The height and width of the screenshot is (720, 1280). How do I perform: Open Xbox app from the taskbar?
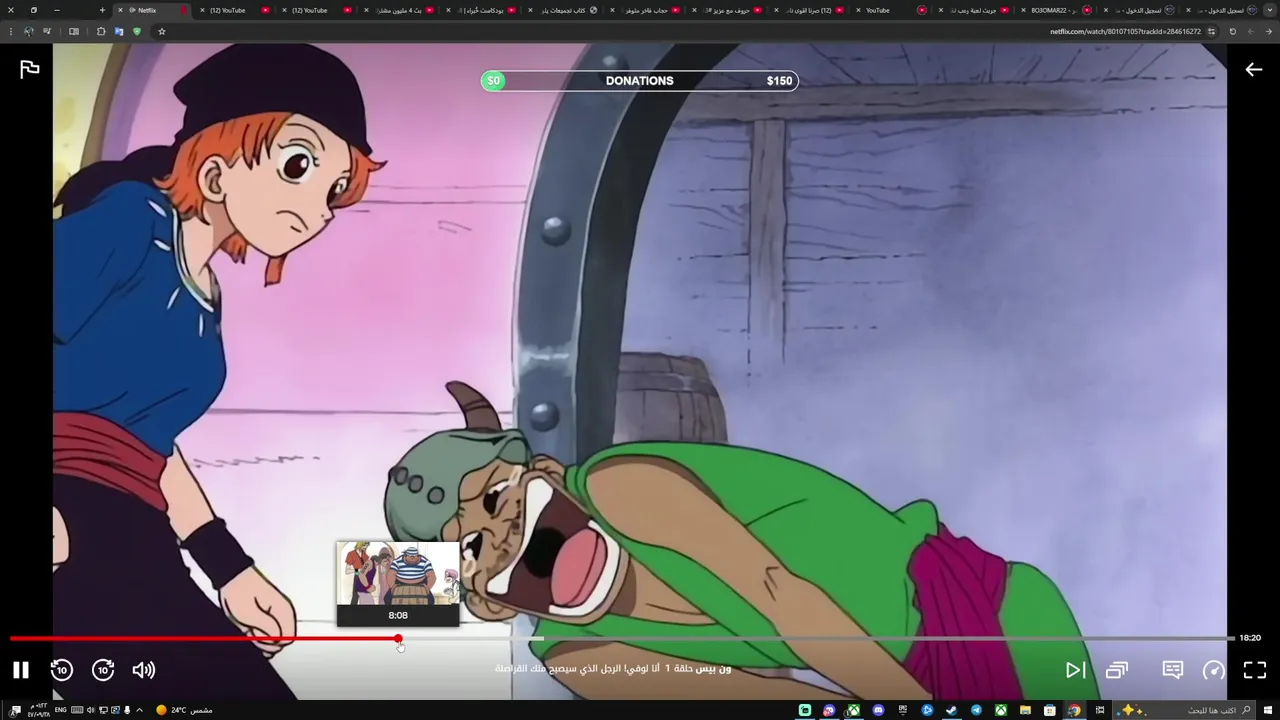(x=1001, y=710)
